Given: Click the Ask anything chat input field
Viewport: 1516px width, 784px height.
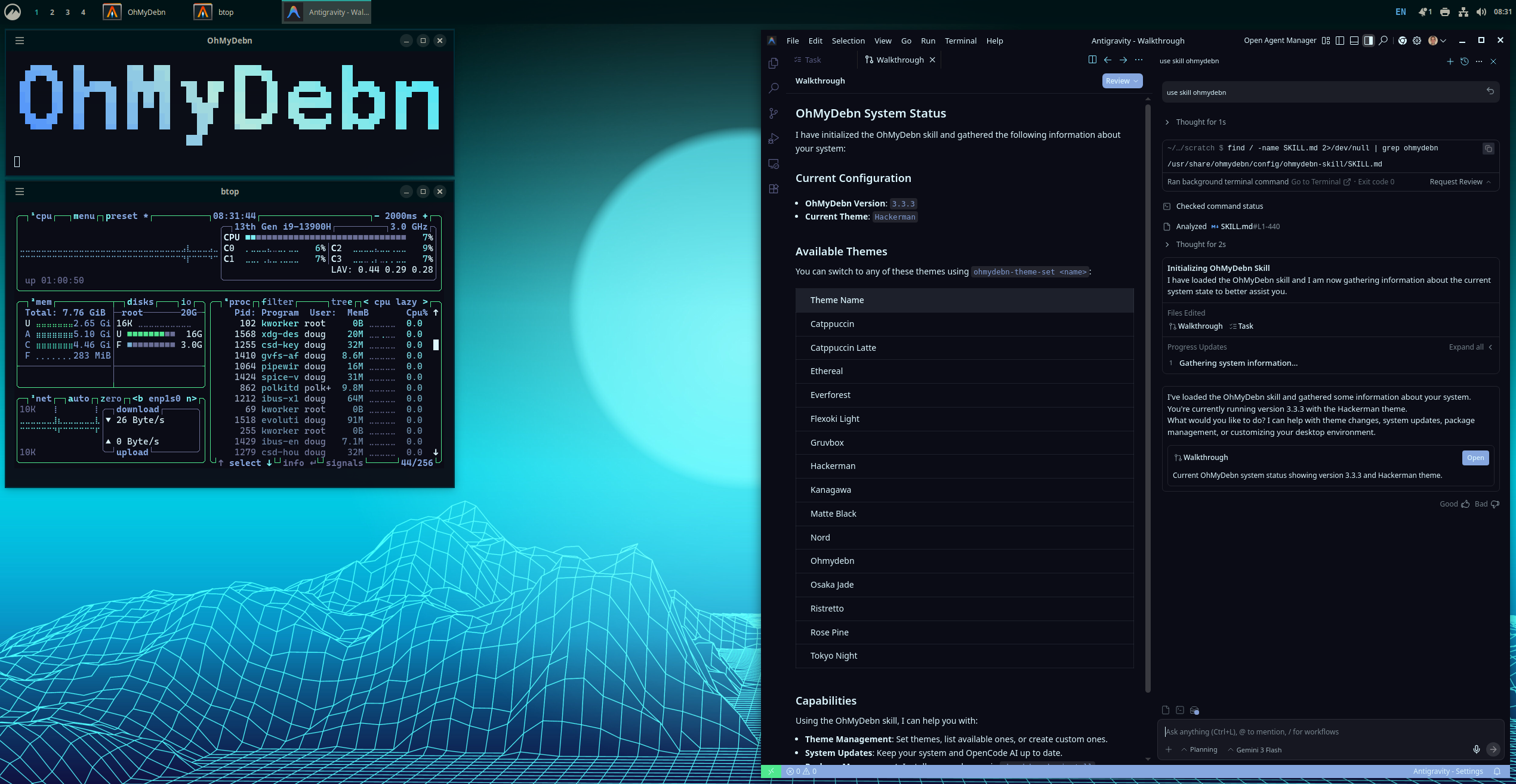Looking at the screenshot, I should click(1313, 731).
